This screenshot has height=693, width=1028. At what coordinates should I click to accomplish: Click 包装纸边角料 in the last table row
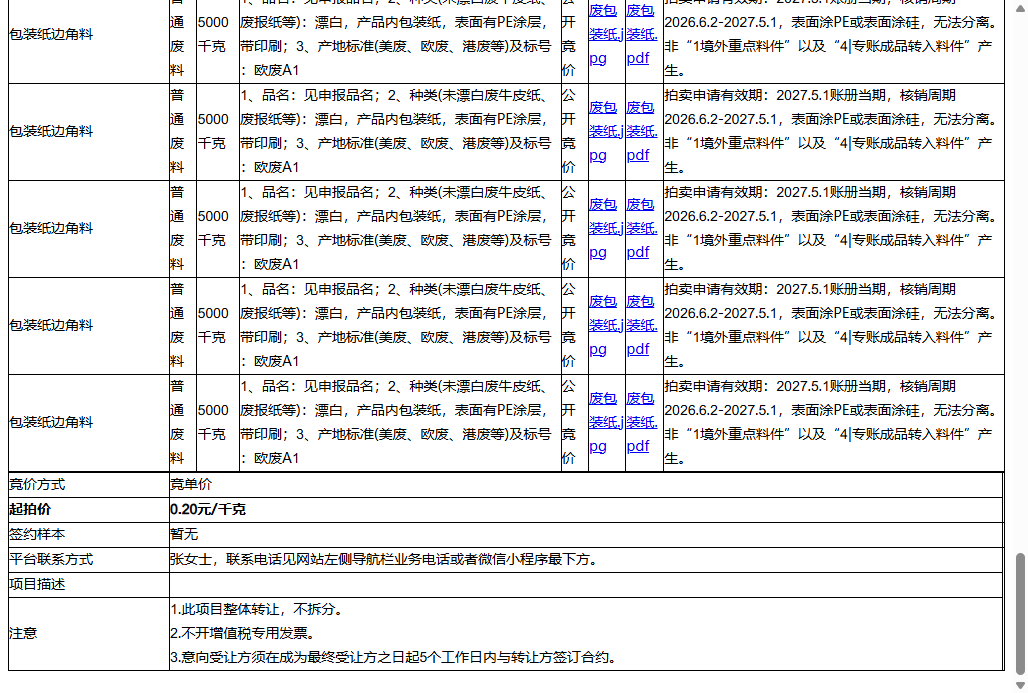point(51,422)
